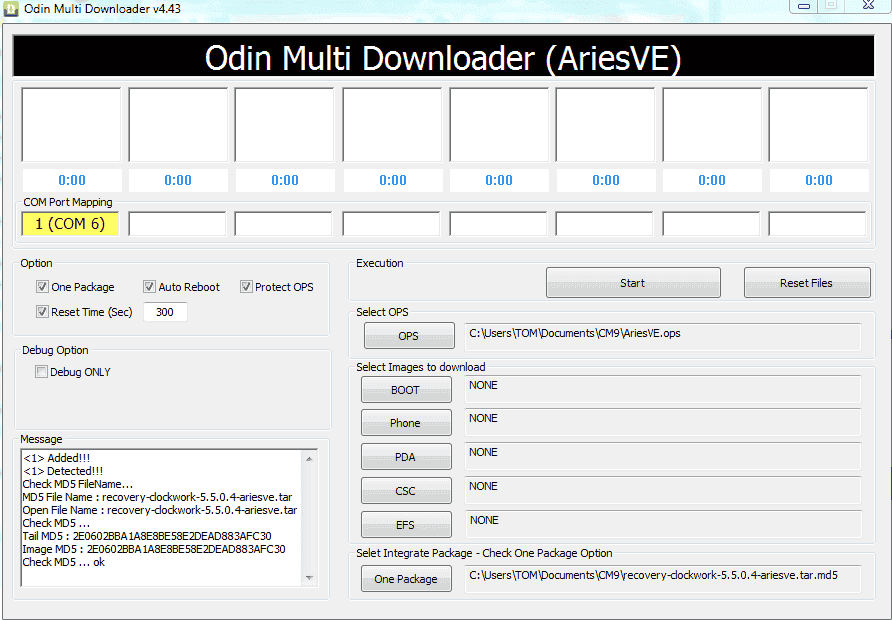892x620 pixels.
Task: Click the Start button
Action: pos(633,283)
